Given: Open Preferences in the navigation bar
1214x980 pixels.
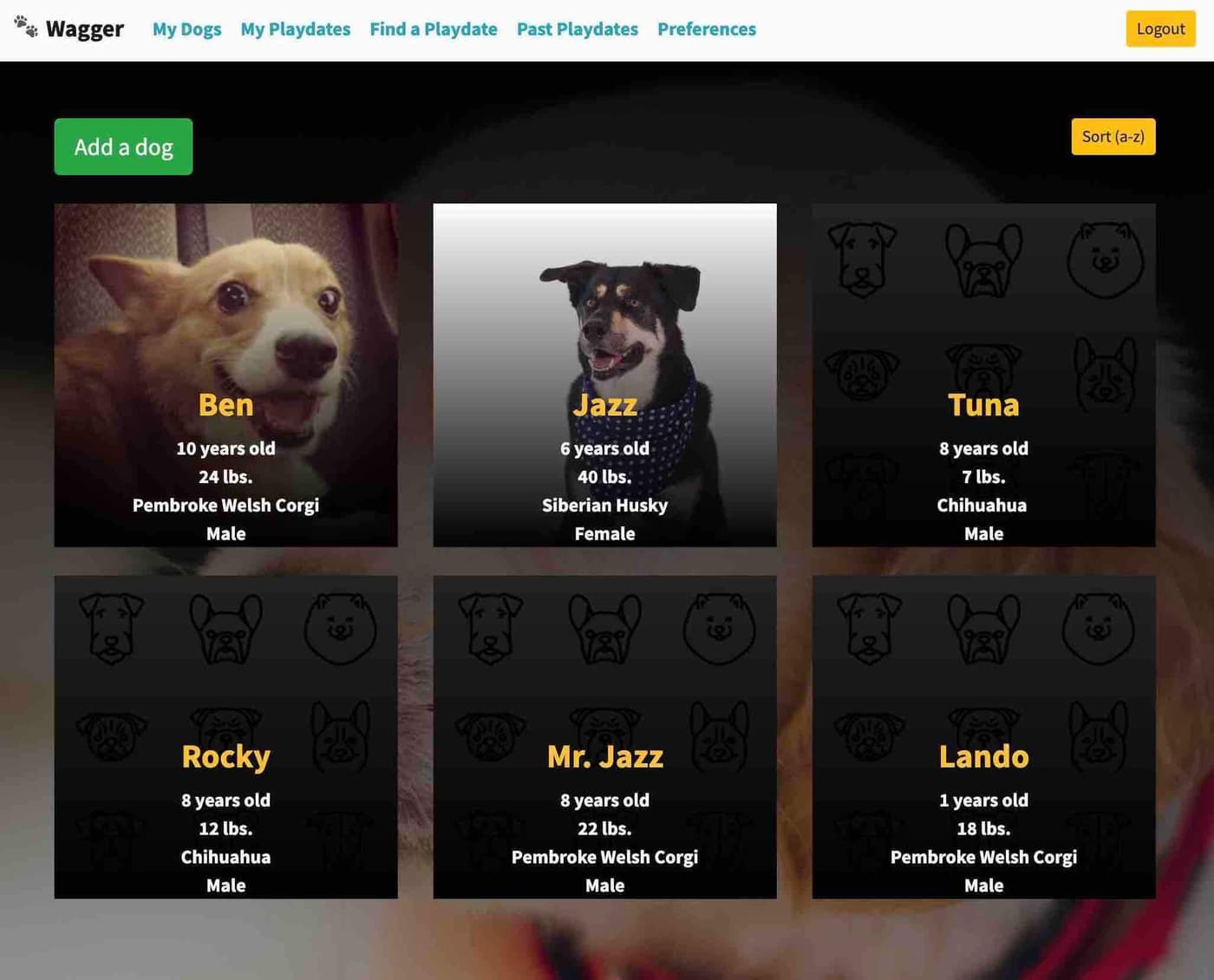Looking at the screenshot, I should click(x=707, y=29).
